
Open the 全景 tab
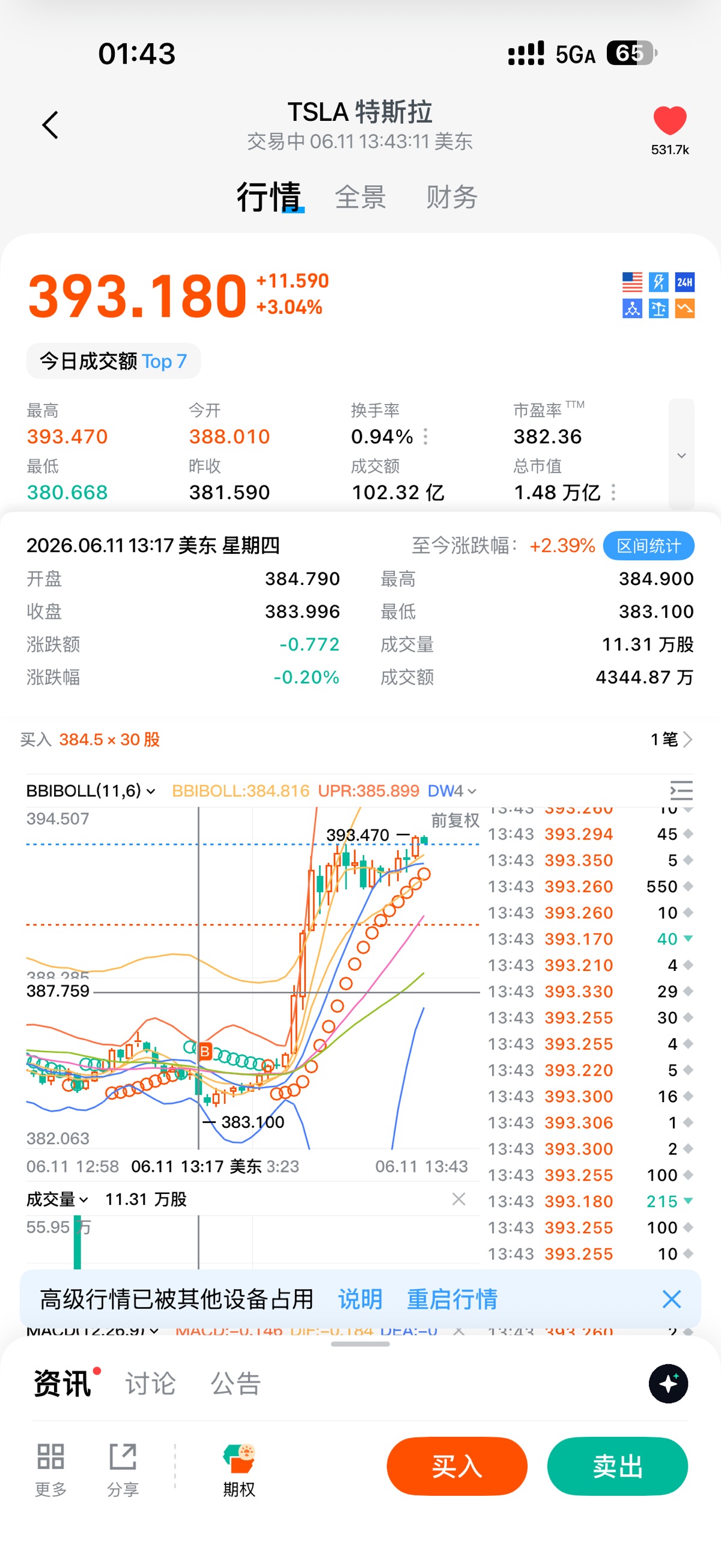pyautogui.click(x=360, y=197)
